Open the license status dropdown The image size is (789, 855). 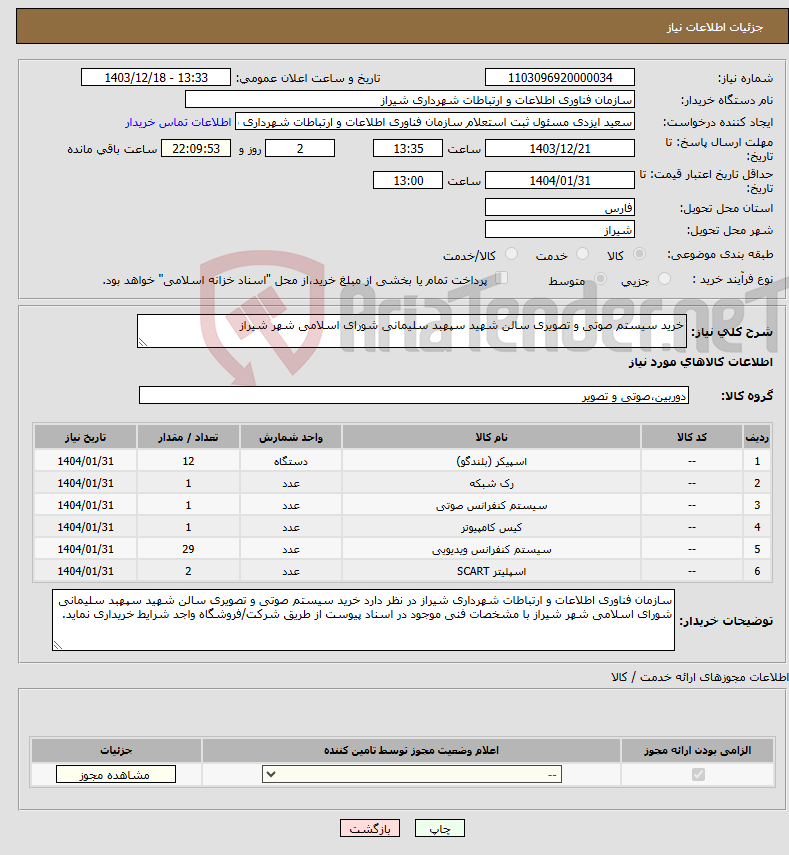(412, 774)
